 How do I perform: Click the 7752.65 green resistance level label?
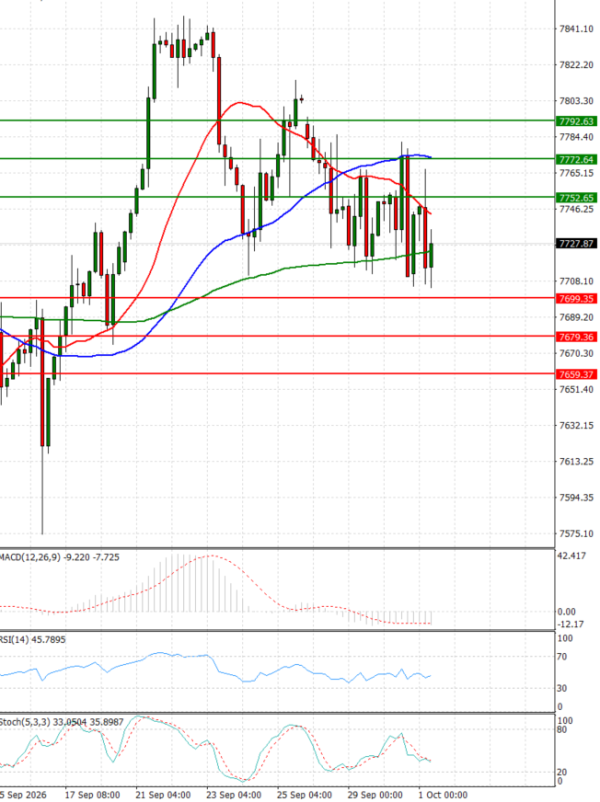576,198
